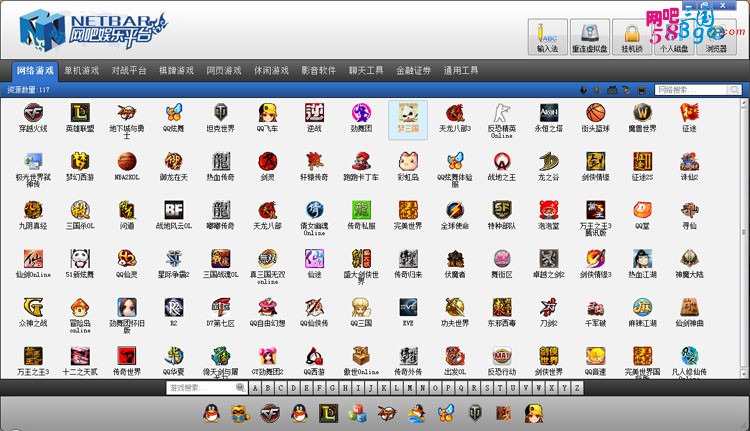The width and height of the screenshot is (750, 431).
Task: Launch the 劲舞团 game
Action: 361,118
